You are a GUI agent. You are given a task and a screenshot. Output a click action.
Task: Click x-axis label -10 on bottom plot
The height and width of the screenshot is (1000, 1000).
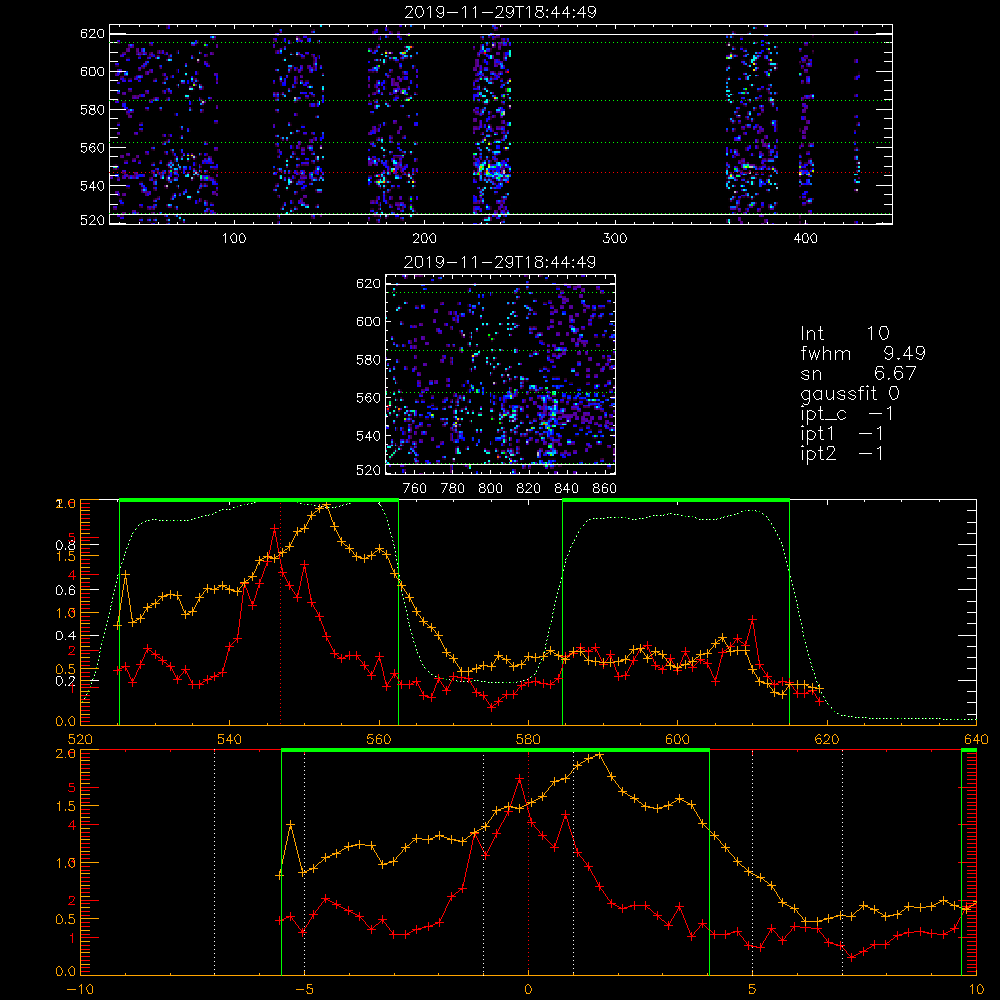click(80, 990)
